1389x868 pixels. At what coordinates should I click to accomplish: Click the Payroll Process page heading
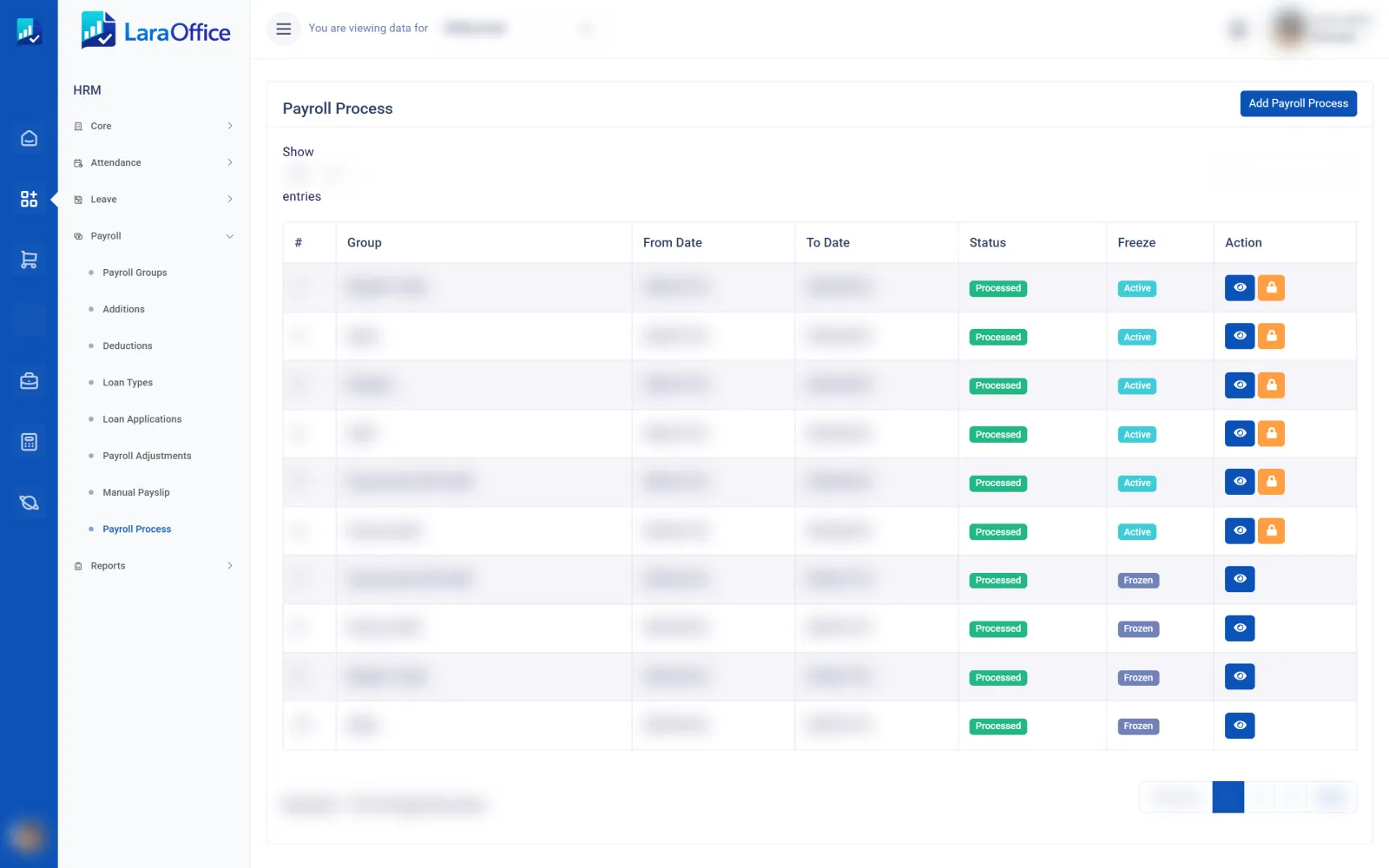click(338, 108)
